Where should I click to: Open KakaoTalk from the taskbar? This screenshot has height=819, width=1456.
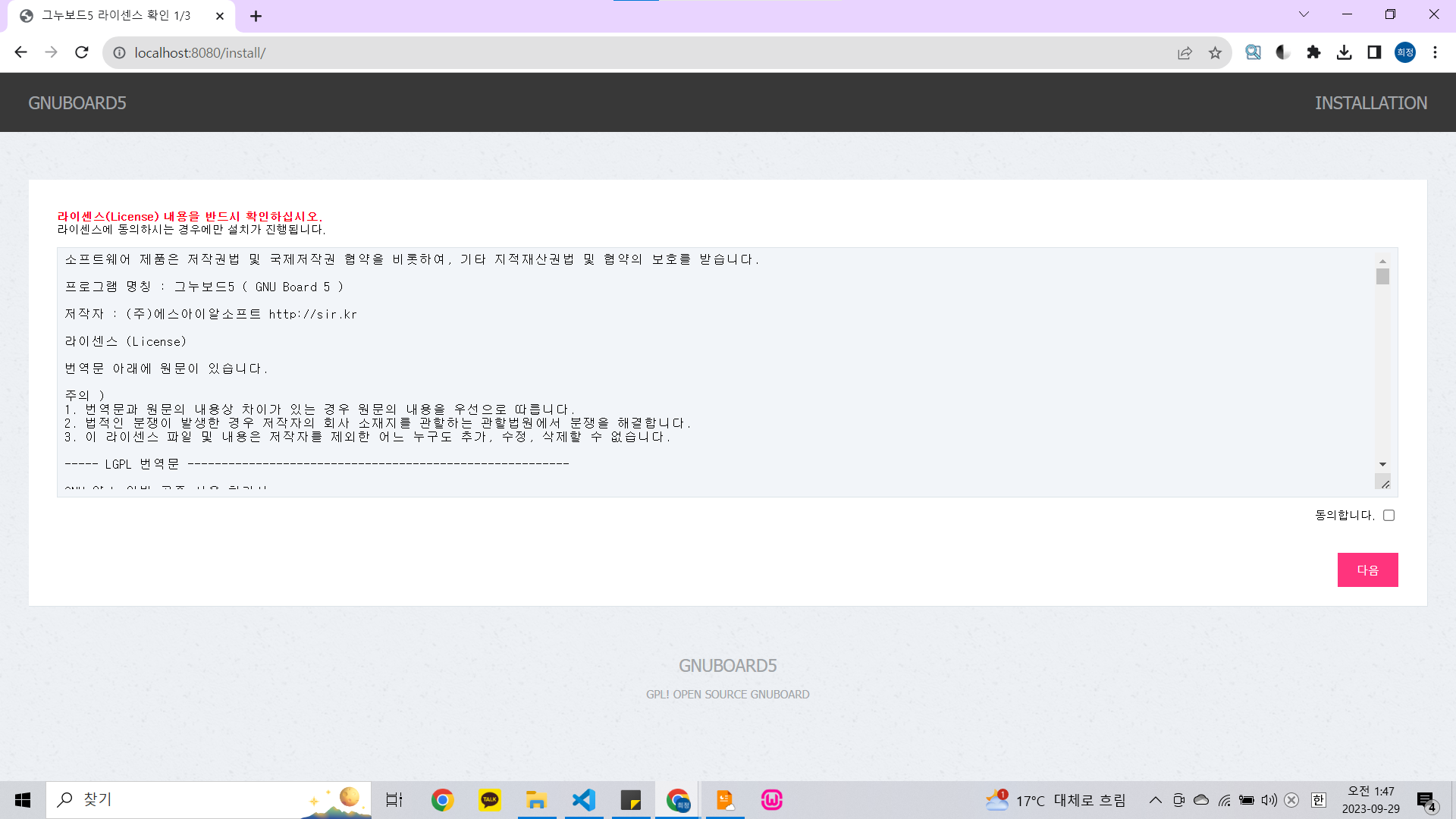click(x=490, y=800)
